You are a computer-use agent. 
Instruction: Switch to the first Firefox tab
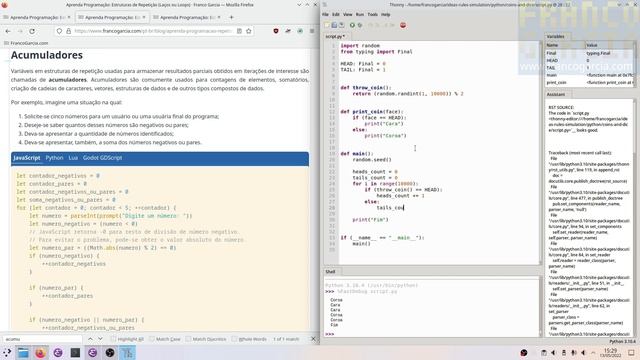(x=37, y=18)
